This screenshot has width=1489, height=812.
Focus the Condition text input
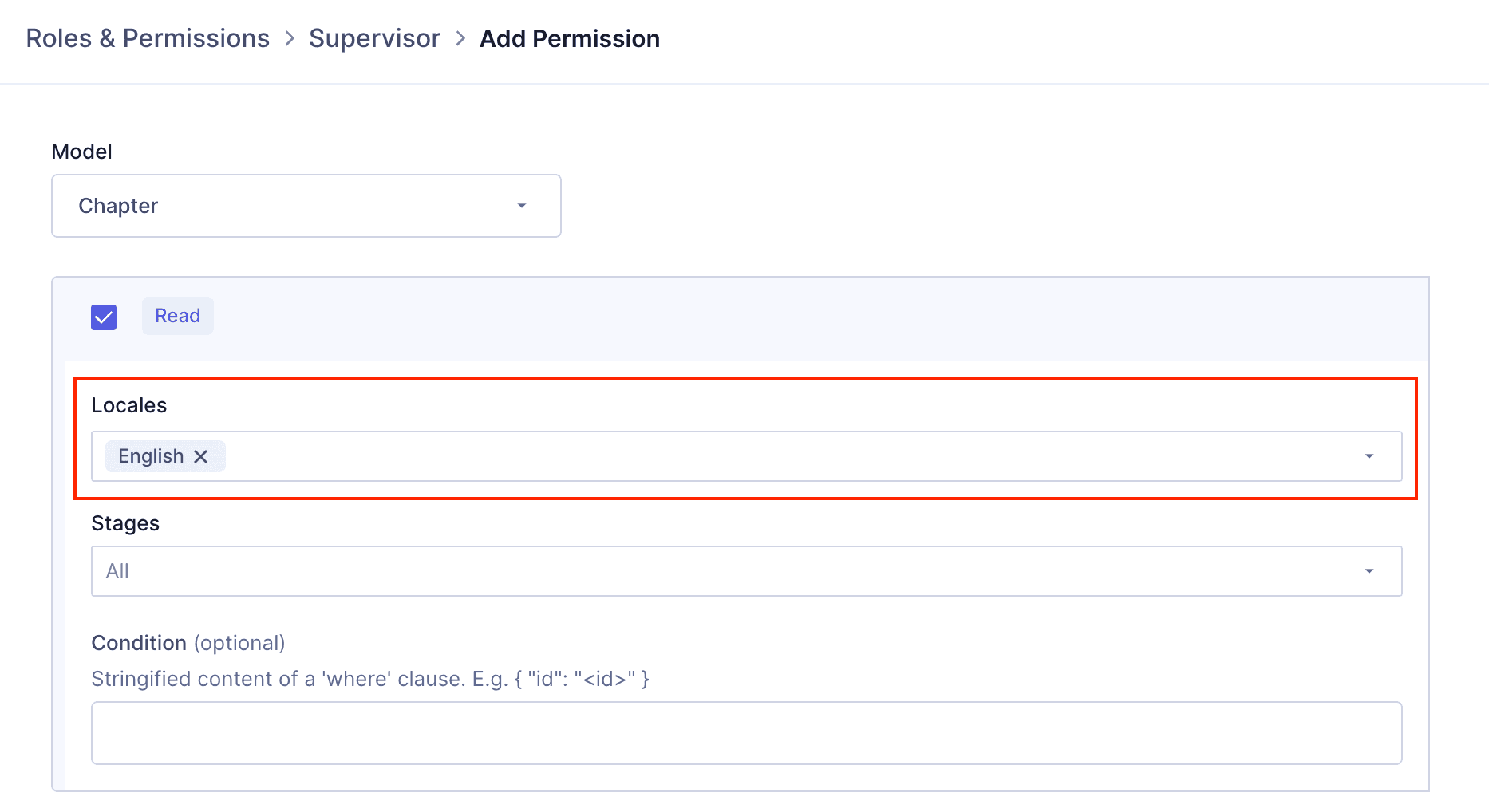[745, 733]
